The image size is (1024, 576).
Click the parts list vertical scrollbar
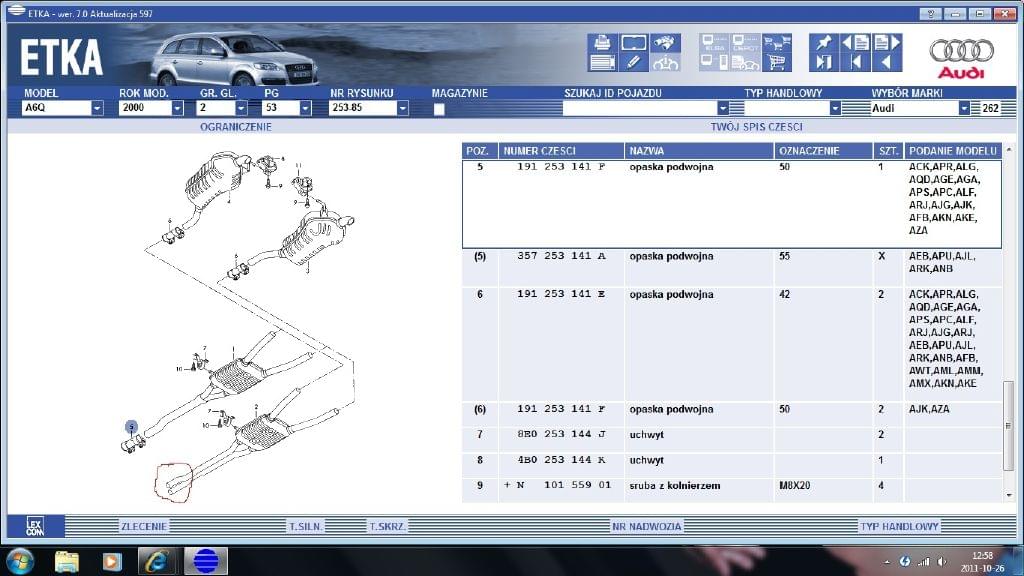(x=1008, y=425)
